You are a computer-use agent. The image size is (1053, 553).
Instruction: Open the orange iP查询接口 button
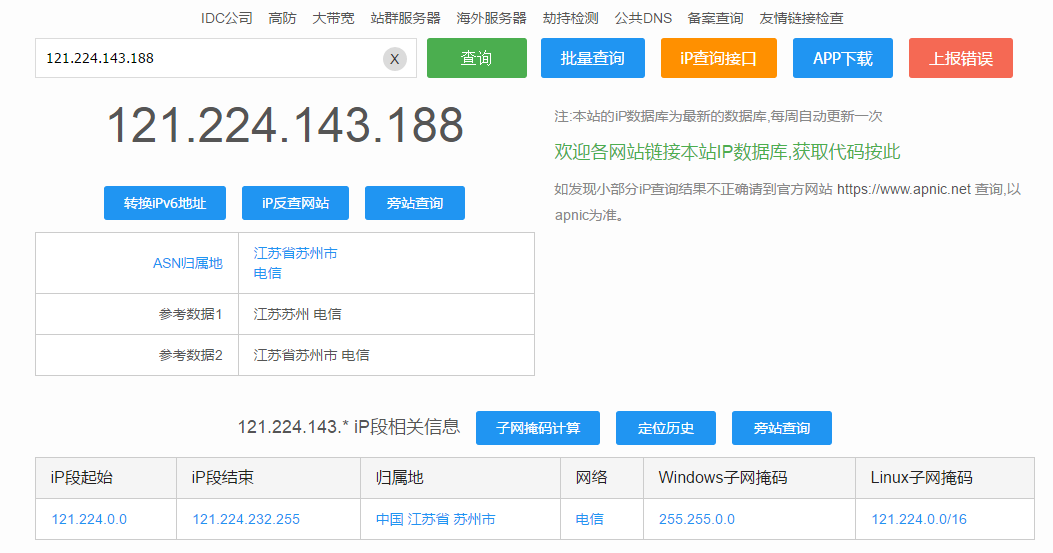point(719,58)
